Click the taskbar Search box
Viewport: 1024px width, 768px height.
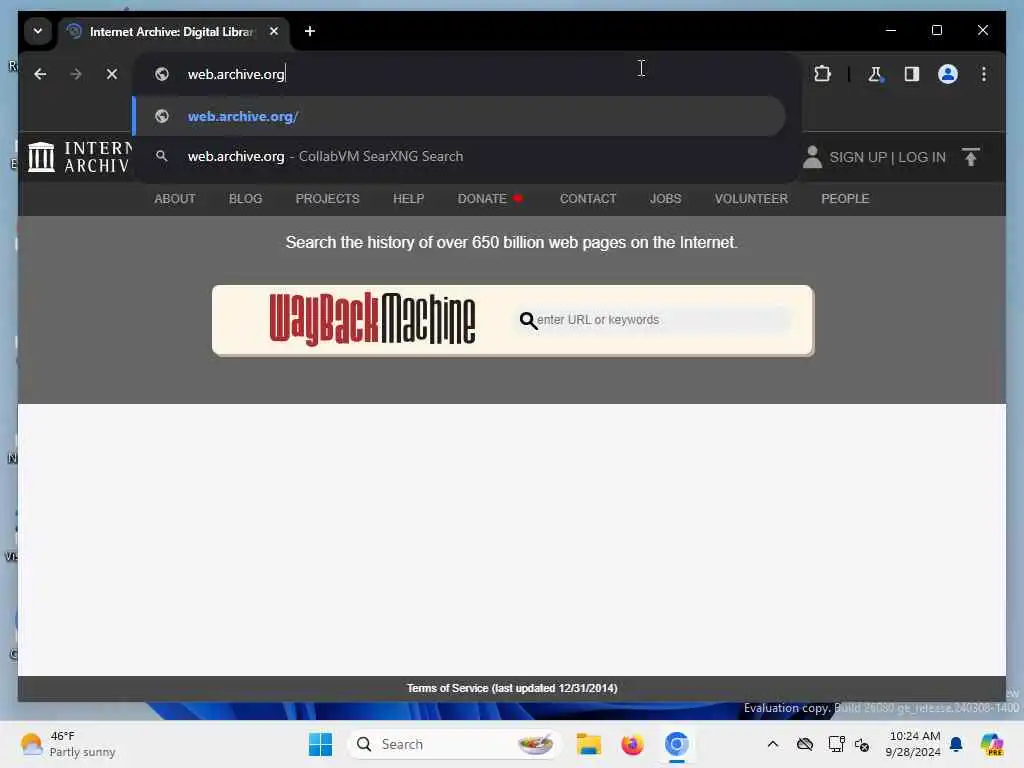(455, 744)
